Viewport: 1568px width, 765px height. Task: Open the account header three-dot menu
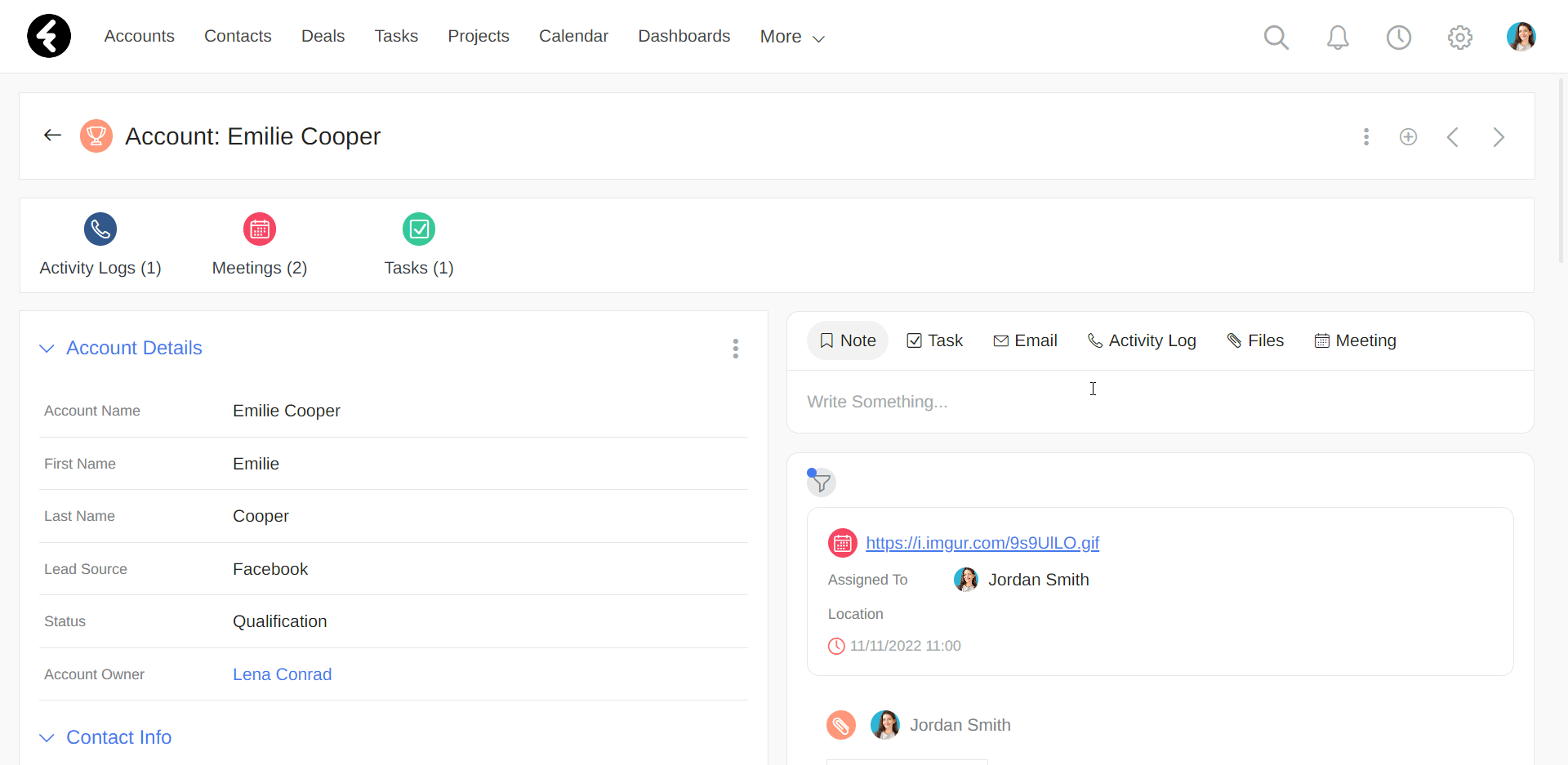[1366, 137]
